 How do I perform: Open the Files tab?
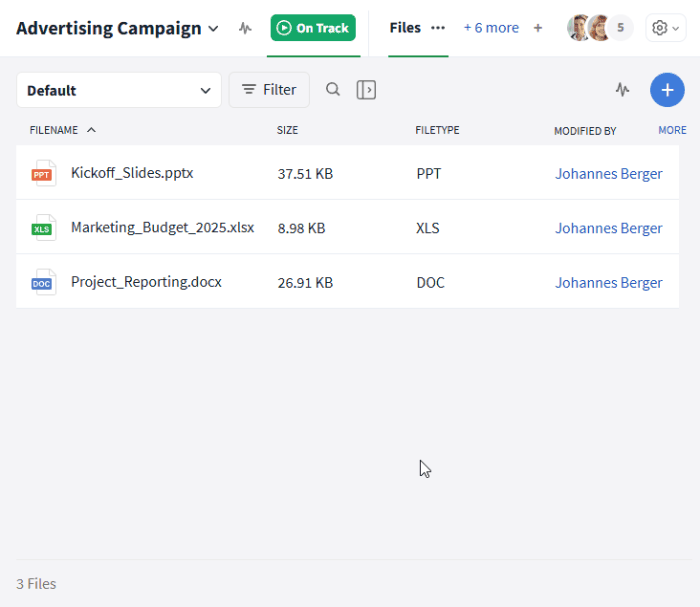click(405, 28)
